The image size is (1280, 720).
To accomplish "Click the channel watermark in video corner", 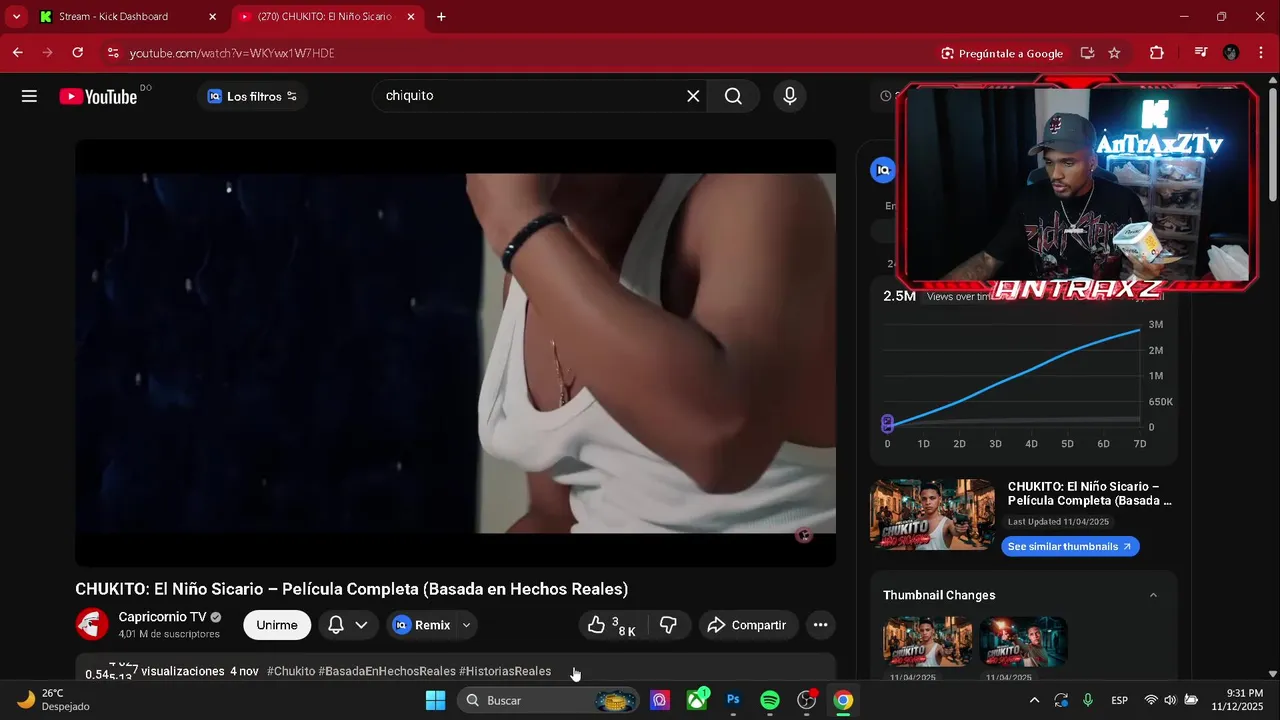I will point(803,535).
